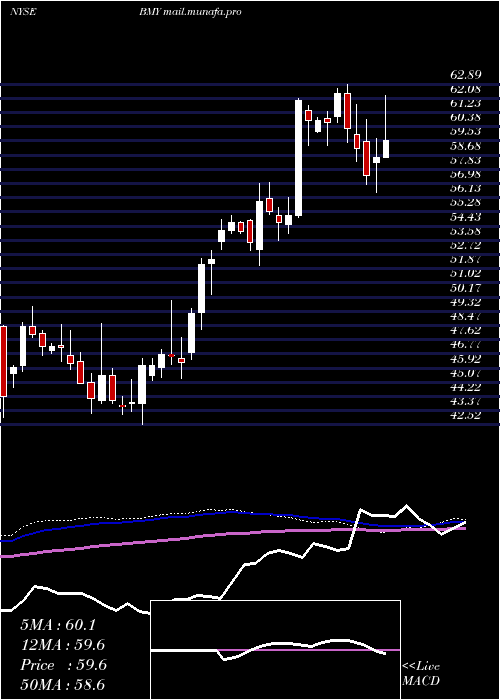This screenshot has height=700, width=500.
Task: Click the 61.23 price axis label
Action: pos(468,103)
